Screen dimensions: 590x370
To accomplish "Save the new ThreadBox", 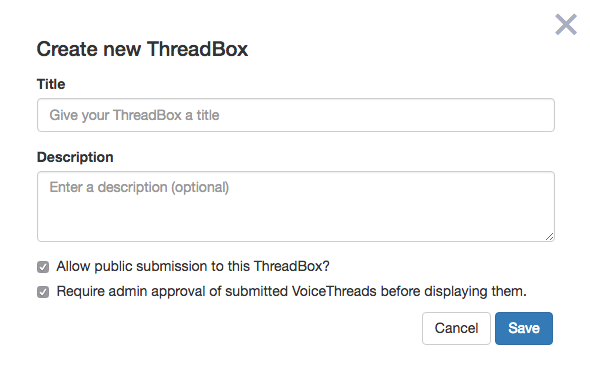I will pos(524,328).
